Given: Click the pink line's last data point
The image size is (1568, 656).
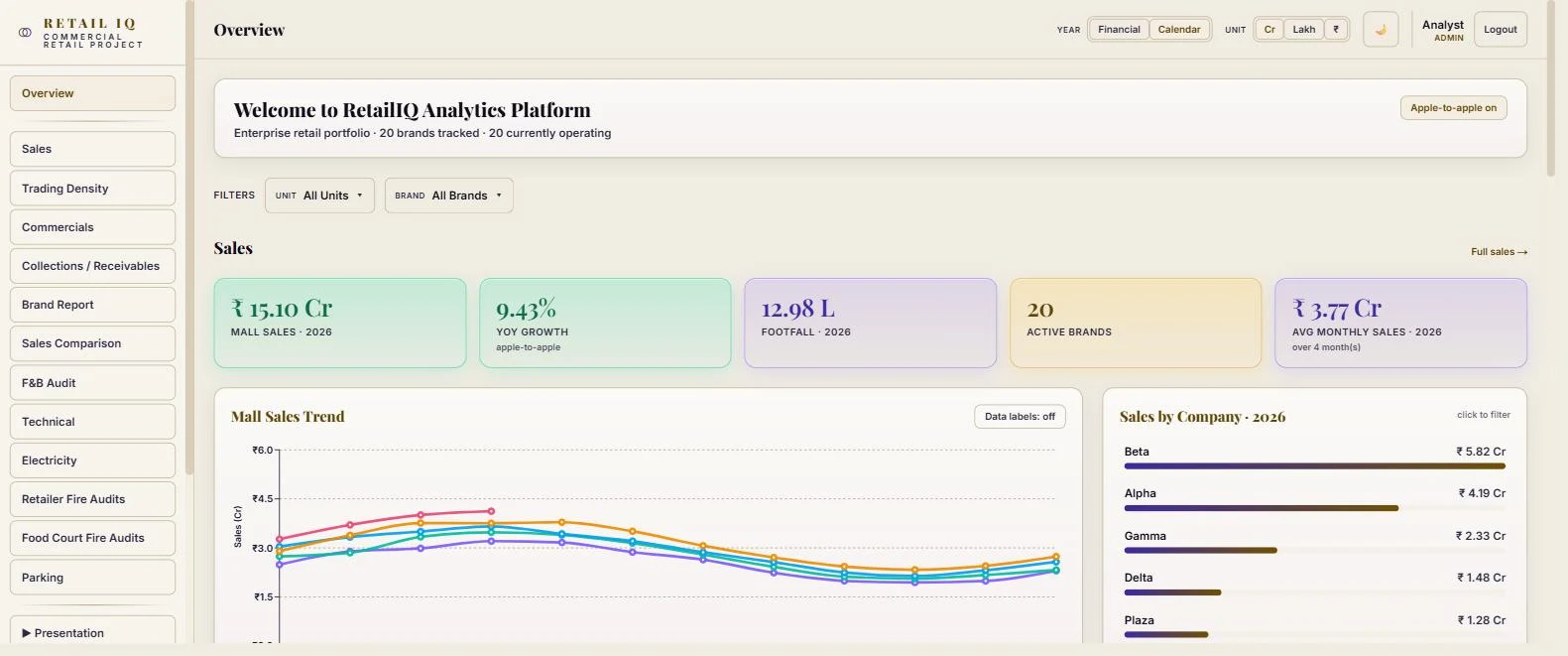Looking at the screenshot, I should tap(491, 511).
